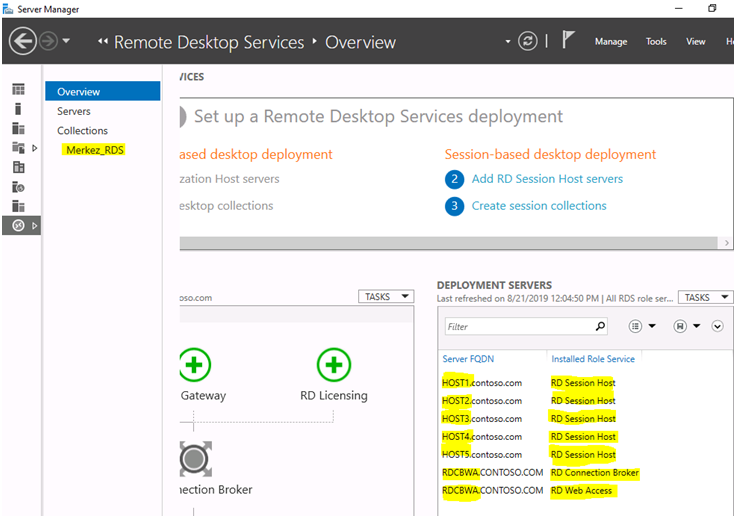Click Create session collections link
This screenshot has width=736, height=518.
tap(539, 206)
